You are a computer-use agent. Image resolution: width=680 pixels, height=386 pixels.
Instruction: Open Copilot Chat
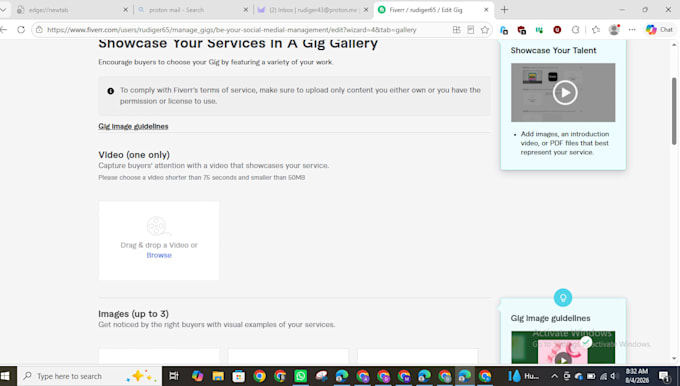[659, 29]
